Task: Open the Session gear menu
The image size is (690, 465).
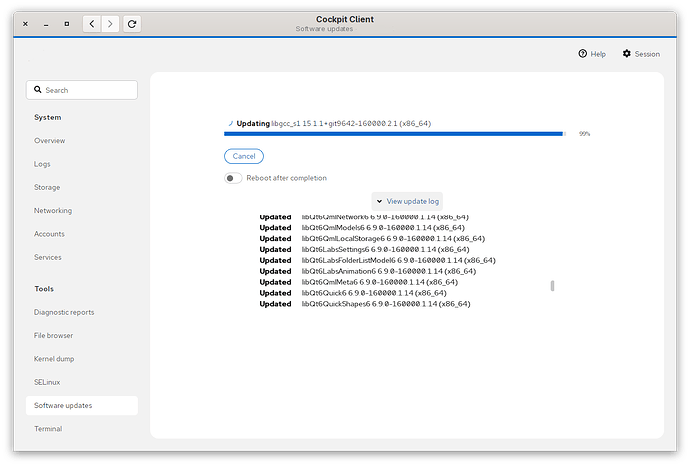Action: [x=641, y=54]
